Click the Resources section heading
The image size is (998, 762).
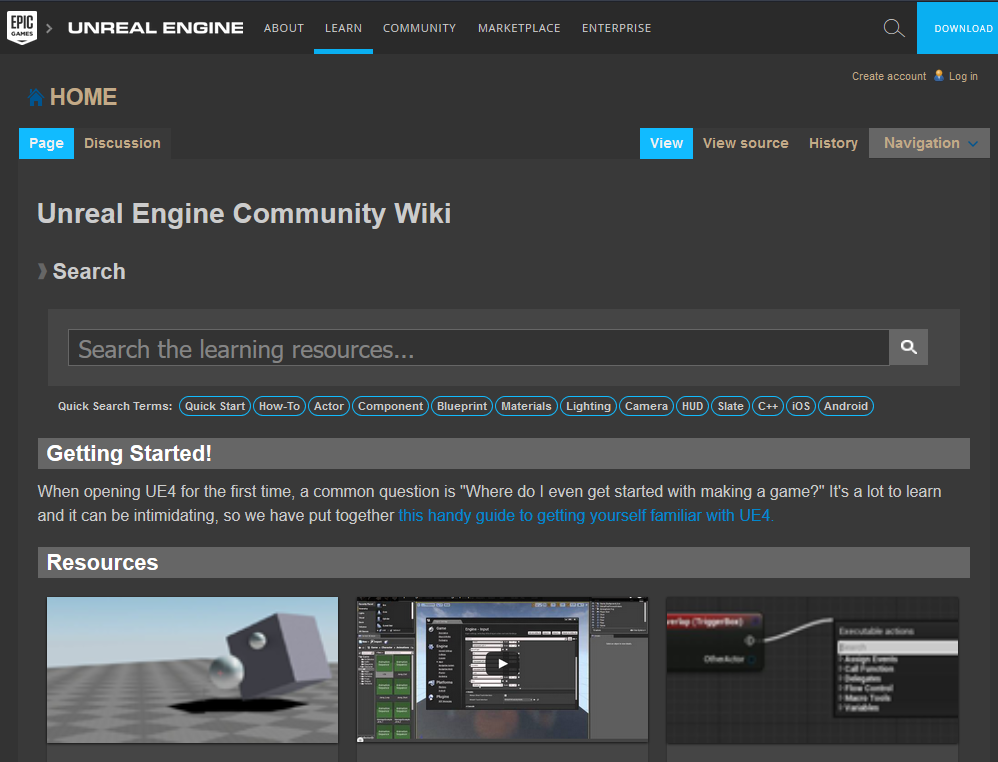click(x=102, y=563)
